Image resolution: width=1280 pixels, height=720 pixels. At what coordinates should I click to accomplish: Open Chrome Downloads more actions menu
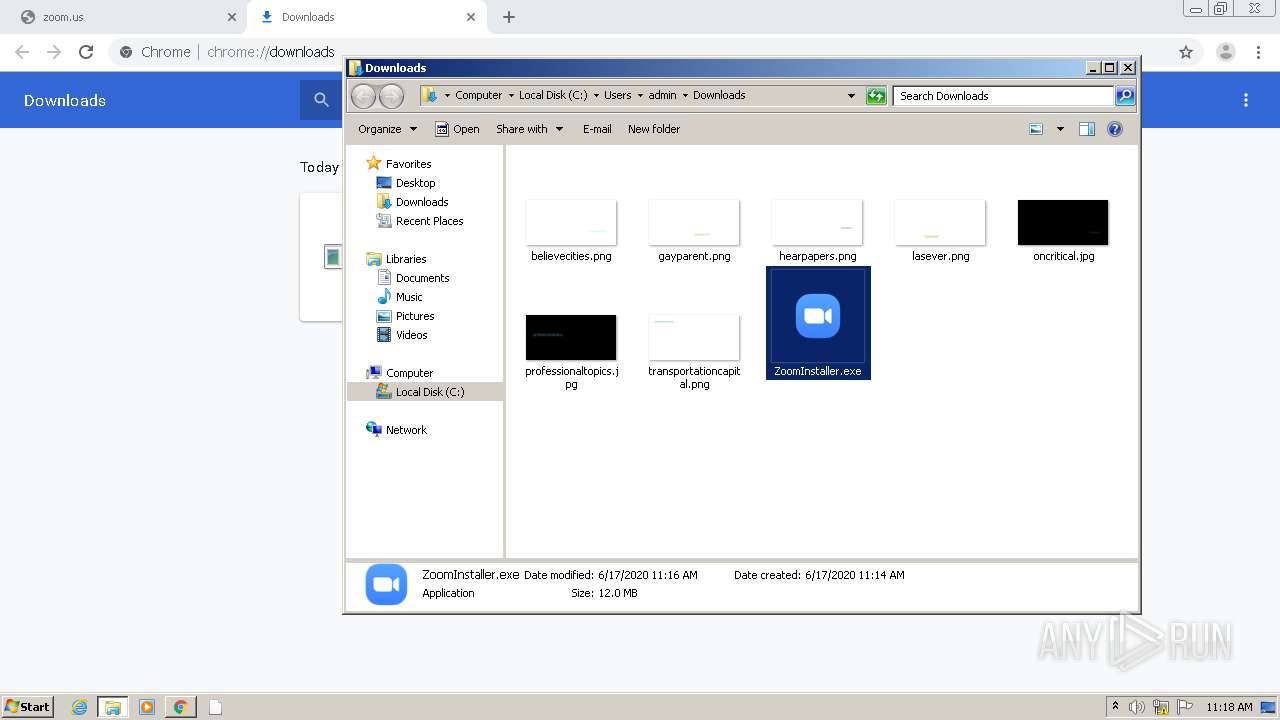pos(1246,100)
